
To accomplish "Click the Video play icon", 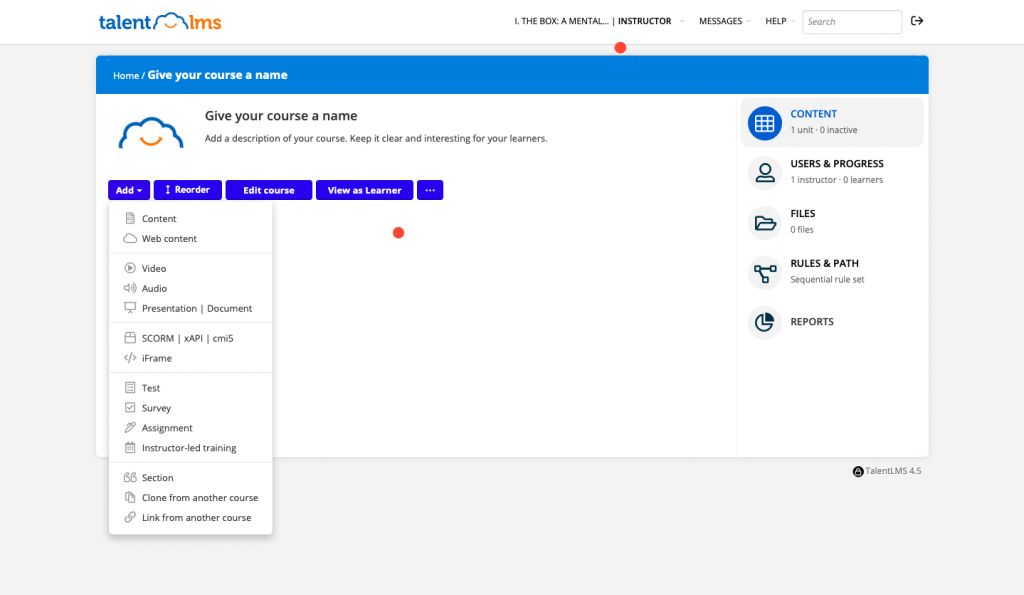I will (x=130, y=268).
